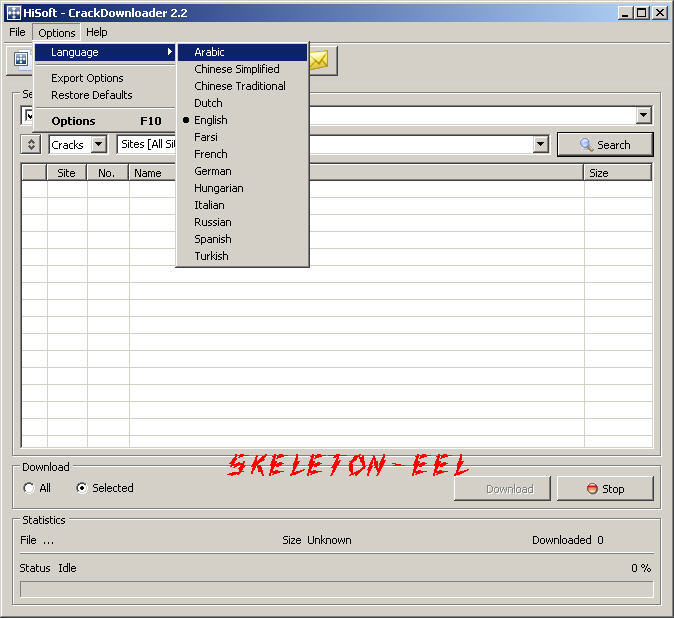Viewport: 674px width, 618px height.
Task: Expand the search term combo box arrow
Action: point(643,116)
